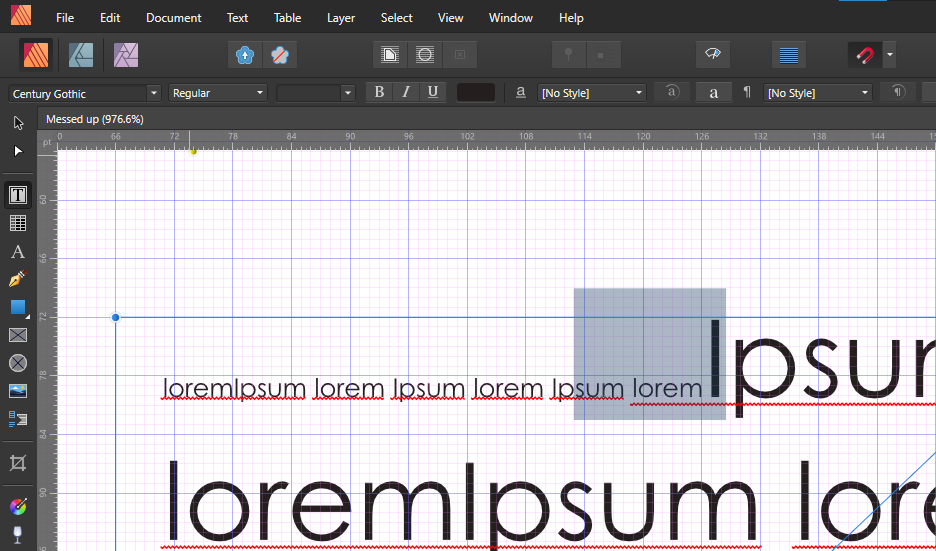Screen dimensions: 936x551
Task: Open the Help menu
Action: (571, 18)
